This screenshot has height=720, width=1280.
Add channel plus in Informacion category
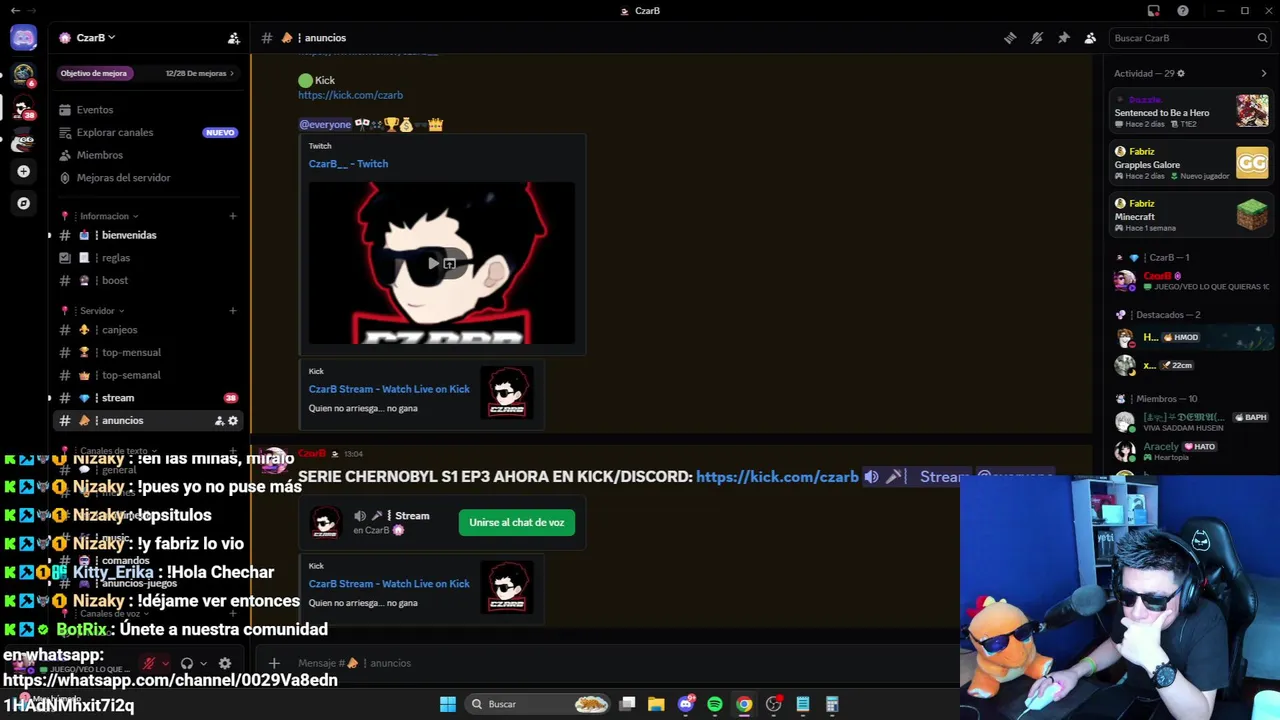(x=233, y=216)
